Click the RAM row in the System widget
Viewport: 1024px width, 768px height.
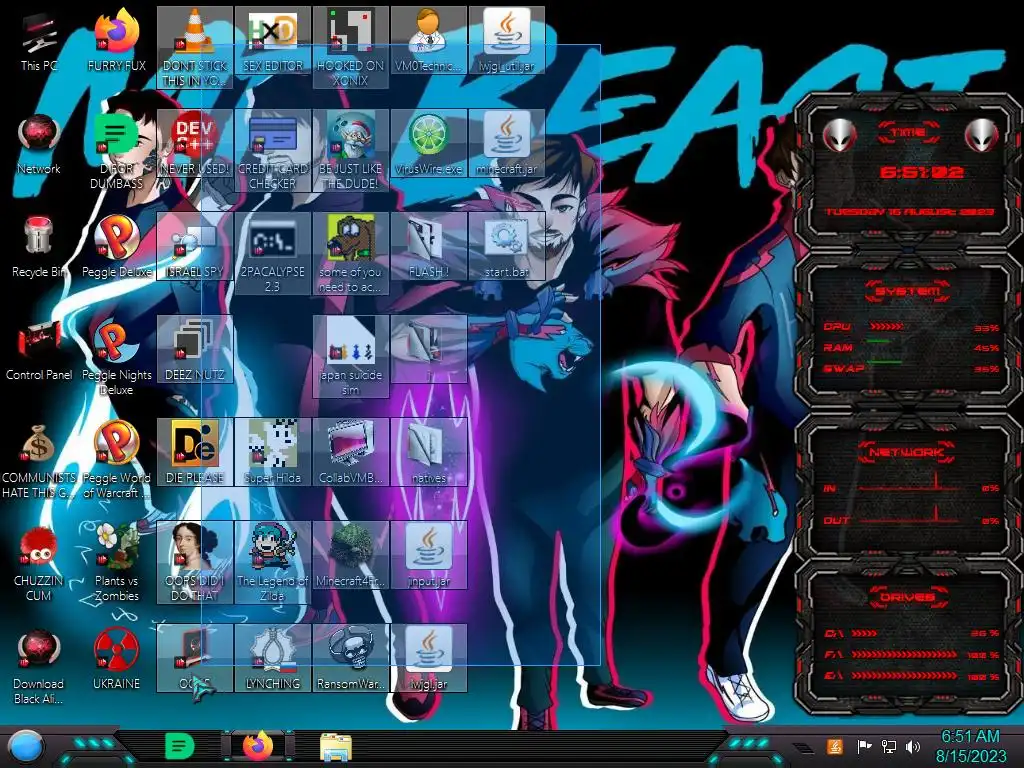[x=911, y=347]
